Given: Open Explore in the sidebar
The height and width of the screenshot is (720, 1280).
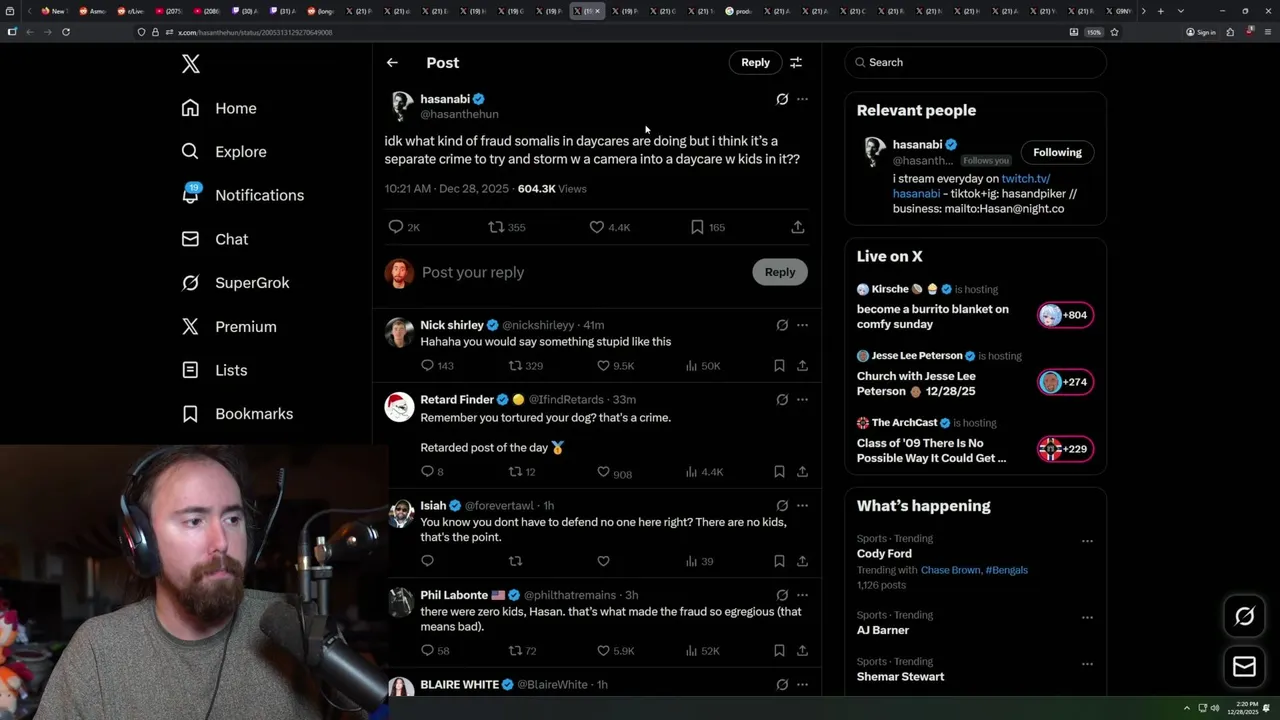Looking at the screenshot, I should (x=224, y=152).
